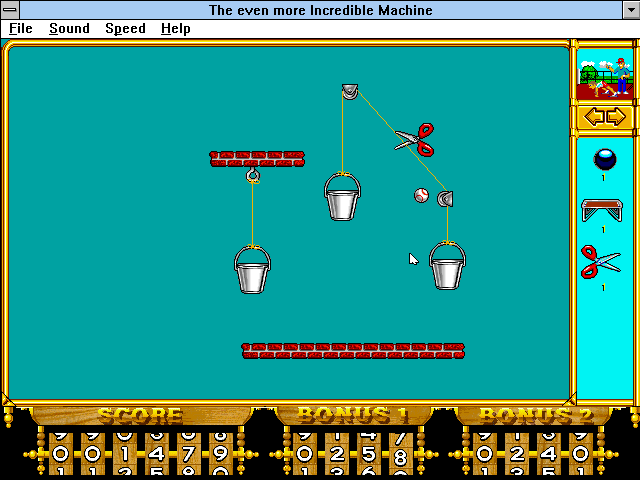
Task: Open the Sound menu
Action: [x=69, y=29]
